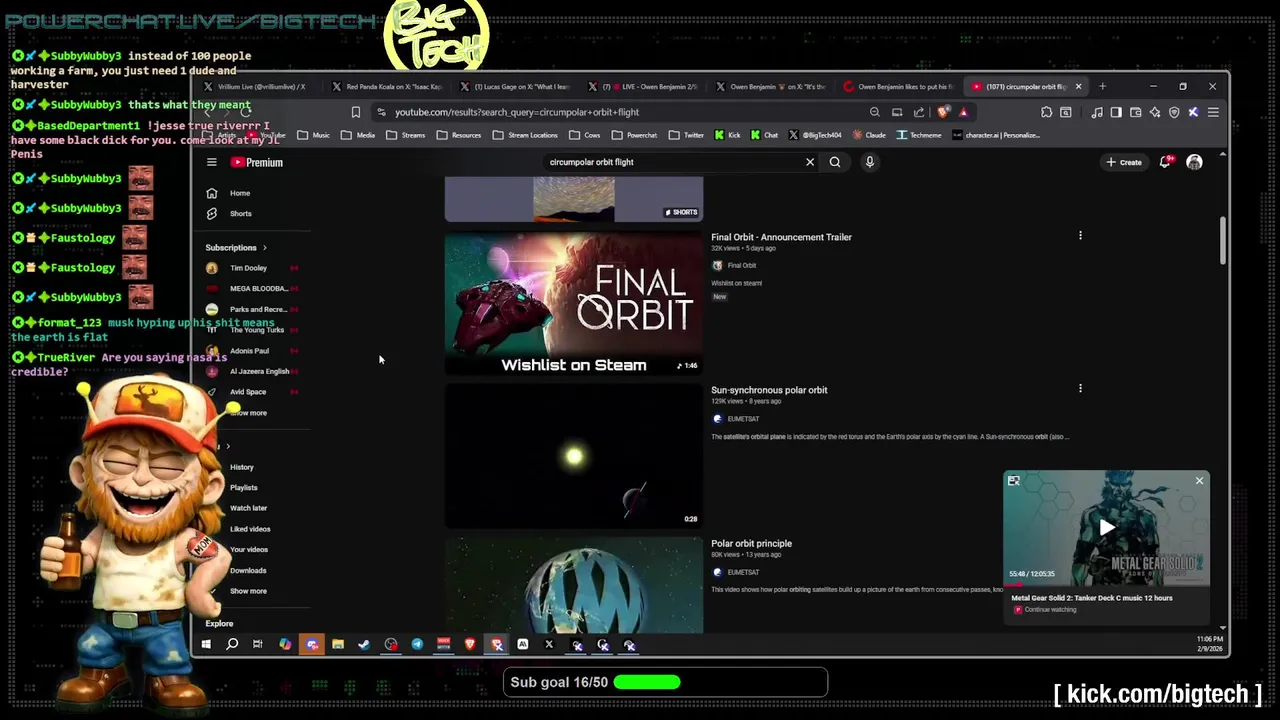Click the Final Orbit video thumbnail

(574, 305)
